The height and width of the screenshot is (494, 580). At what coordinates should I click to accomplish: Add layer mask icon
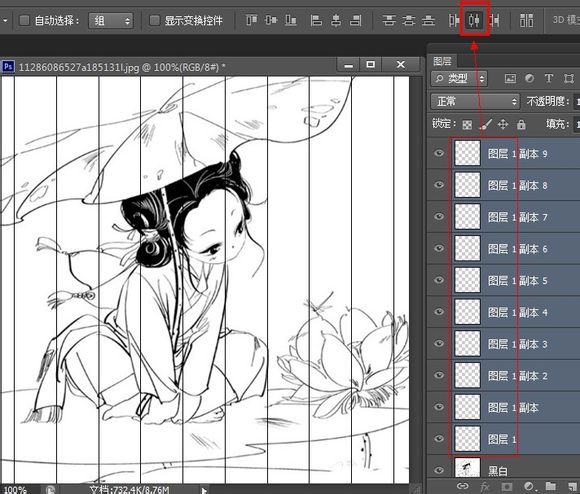pyautogui.click(x=507, y=486)
